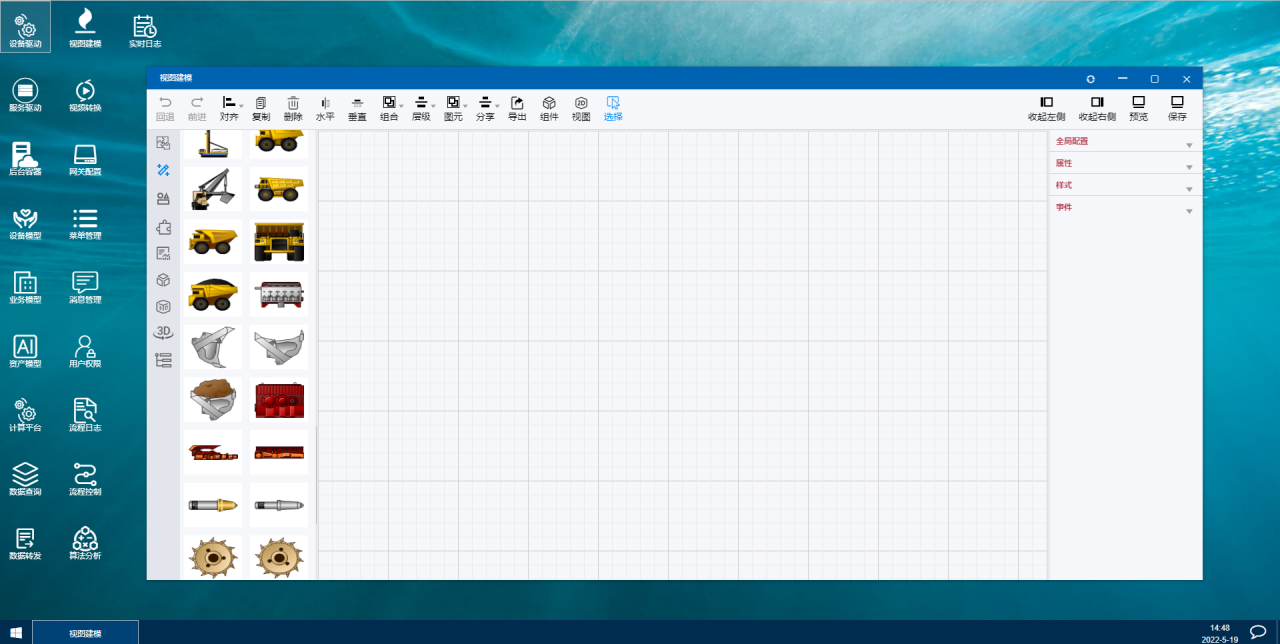Switch to 视图 2D view icon
The height and width of the screenshot is (644, 1280).
point(581,102)
